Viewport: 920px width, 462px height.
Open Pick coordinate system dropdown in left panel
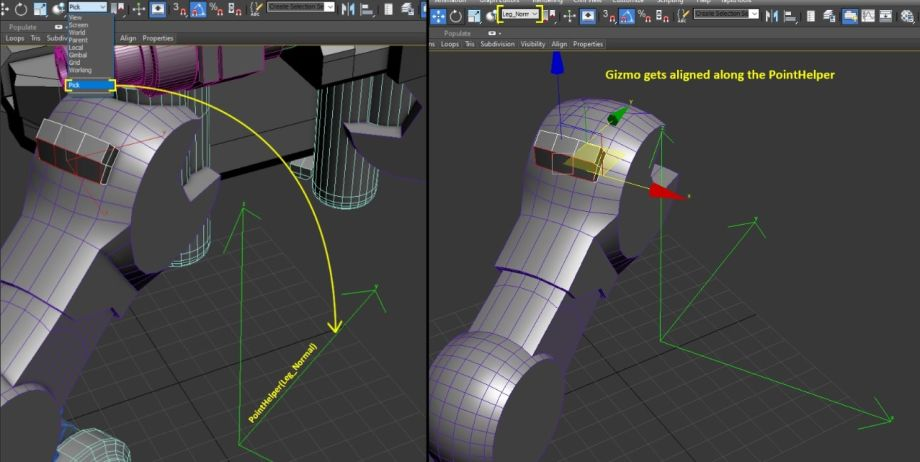tap(88, 7)
